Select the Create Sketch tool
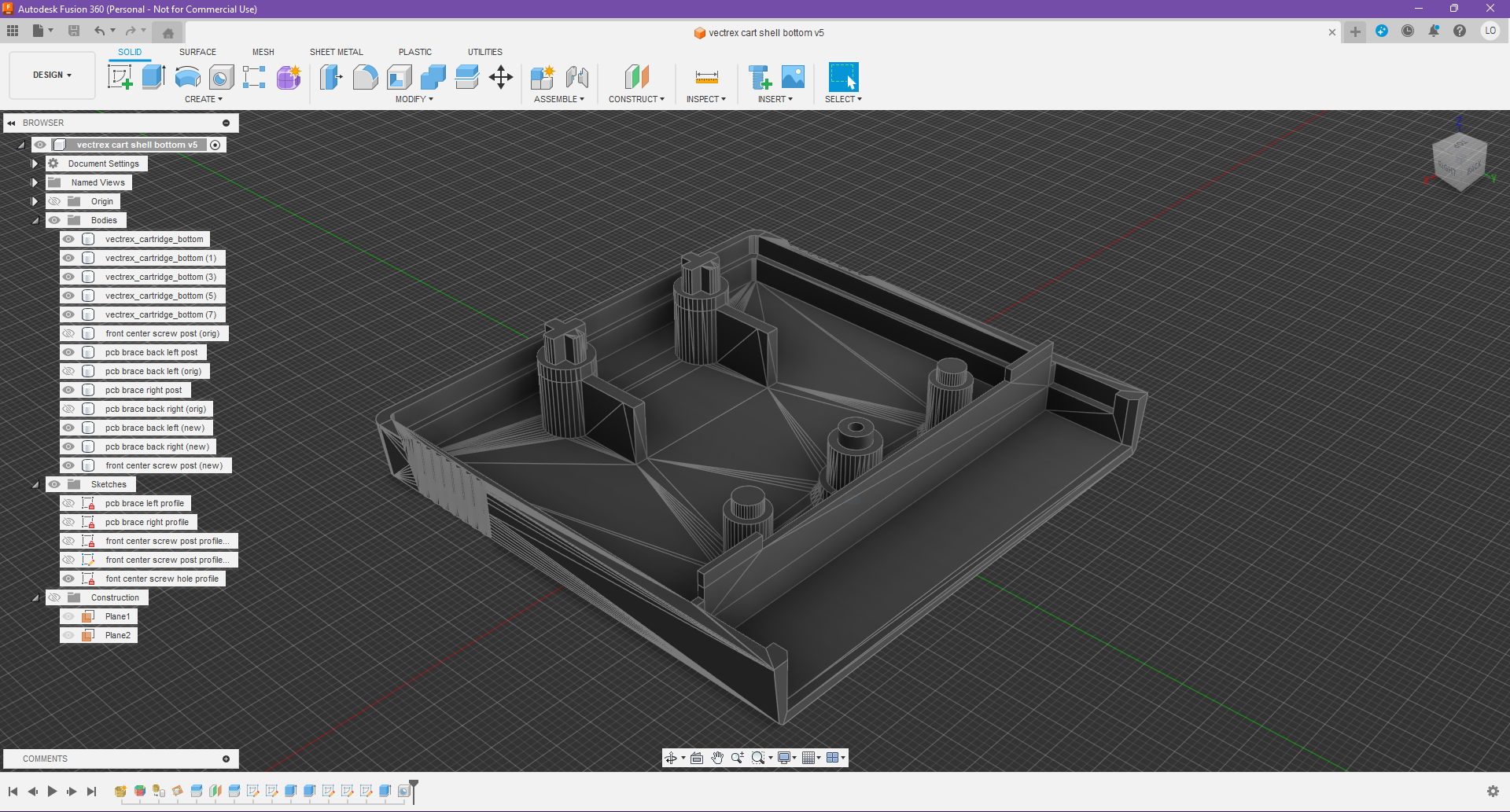1510x812 pixels. [120, 77]
